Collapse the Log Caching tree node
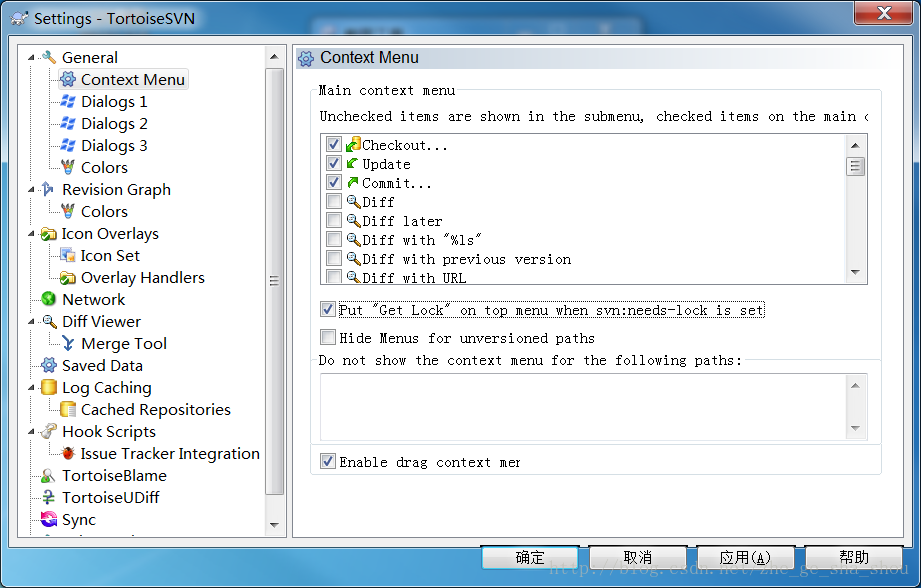The width and height of the screenshot is (921, 588). pos(31,388)
